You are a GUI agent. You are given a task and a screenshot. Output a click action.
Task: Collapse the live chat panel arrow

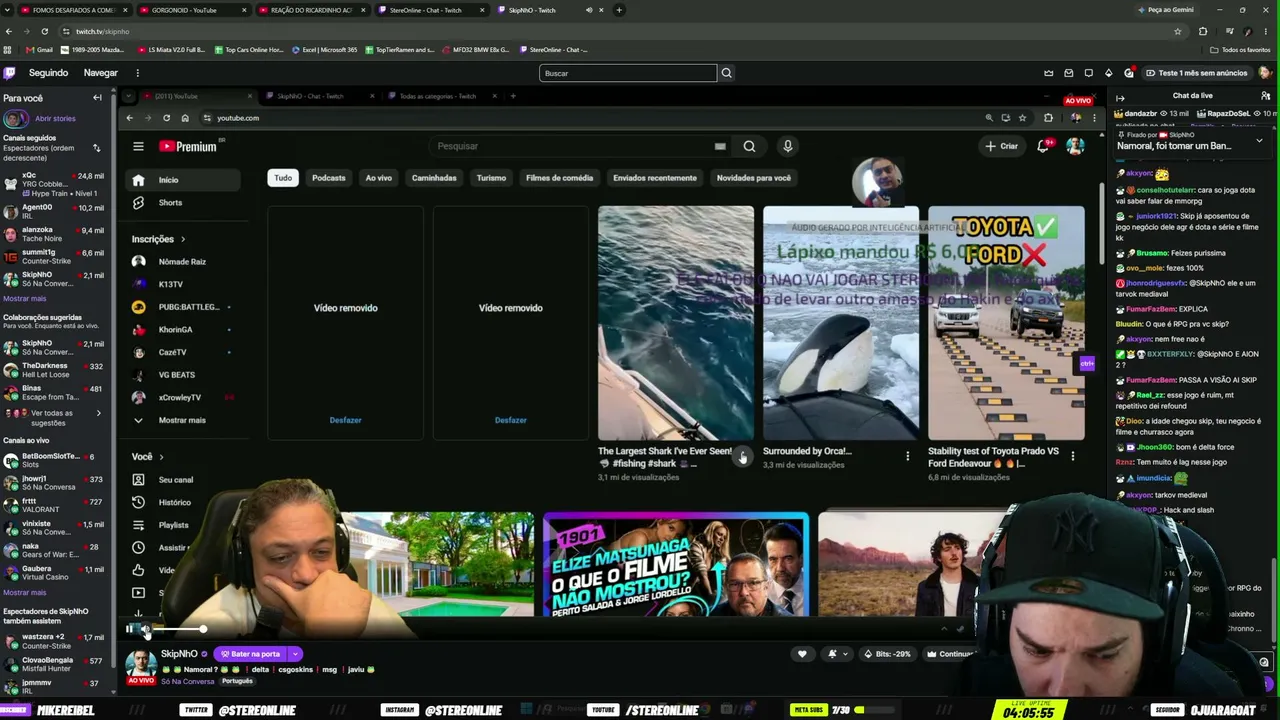tap(1120, 97)
